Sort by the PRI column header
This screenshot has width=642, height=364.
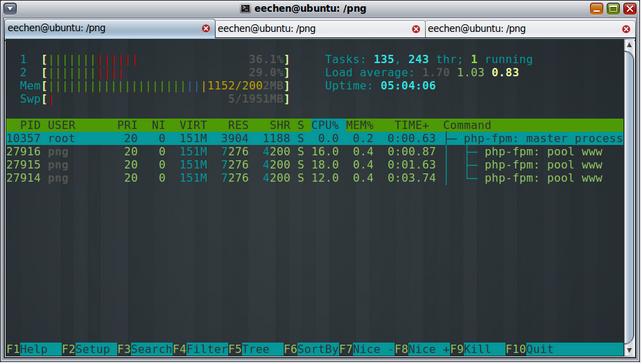127,125
